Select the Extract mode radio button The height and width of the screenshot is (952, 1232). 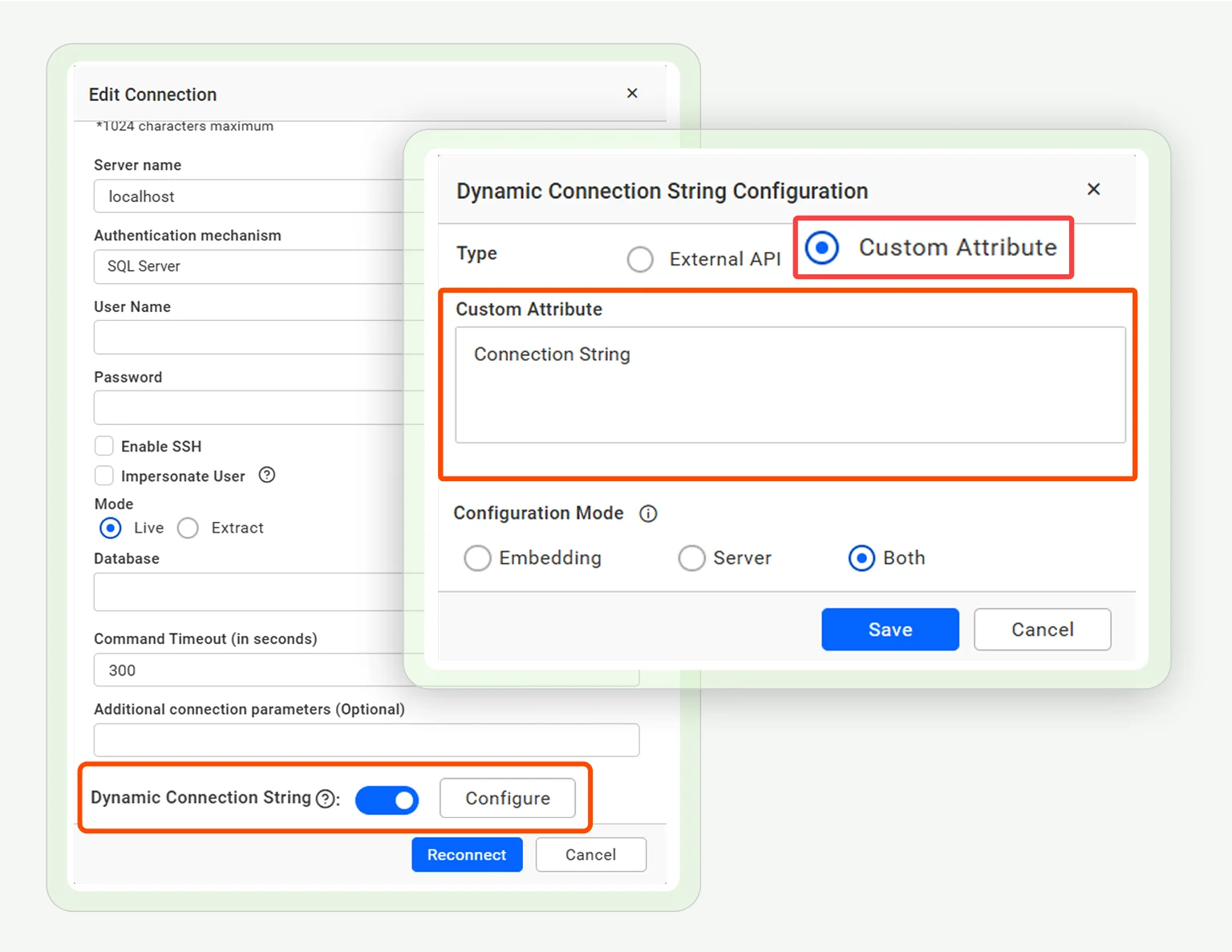pos(188,528)
